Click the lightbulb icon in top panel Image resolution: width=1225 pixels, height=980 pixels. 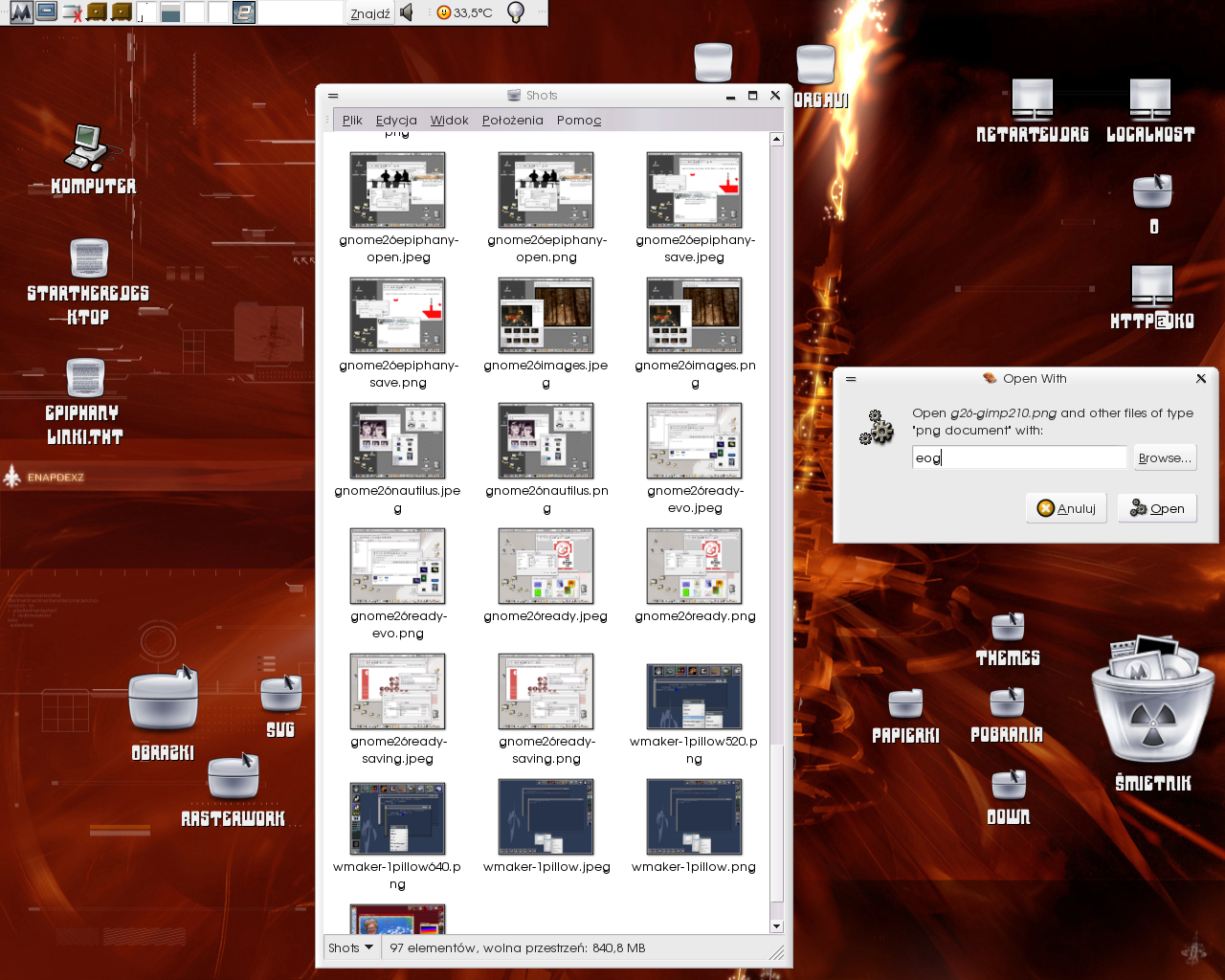(x=515, y=12)
